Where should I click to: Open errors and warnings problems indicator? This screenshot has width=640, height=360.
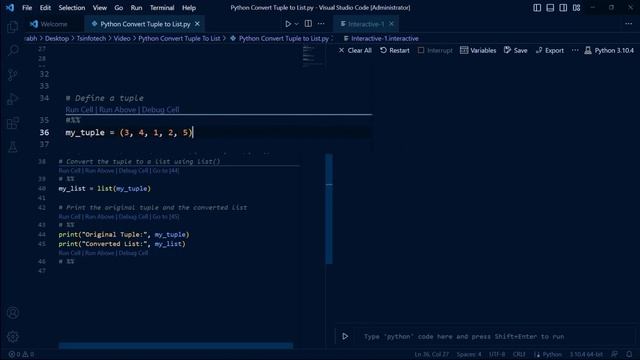(x=21, y=354)
